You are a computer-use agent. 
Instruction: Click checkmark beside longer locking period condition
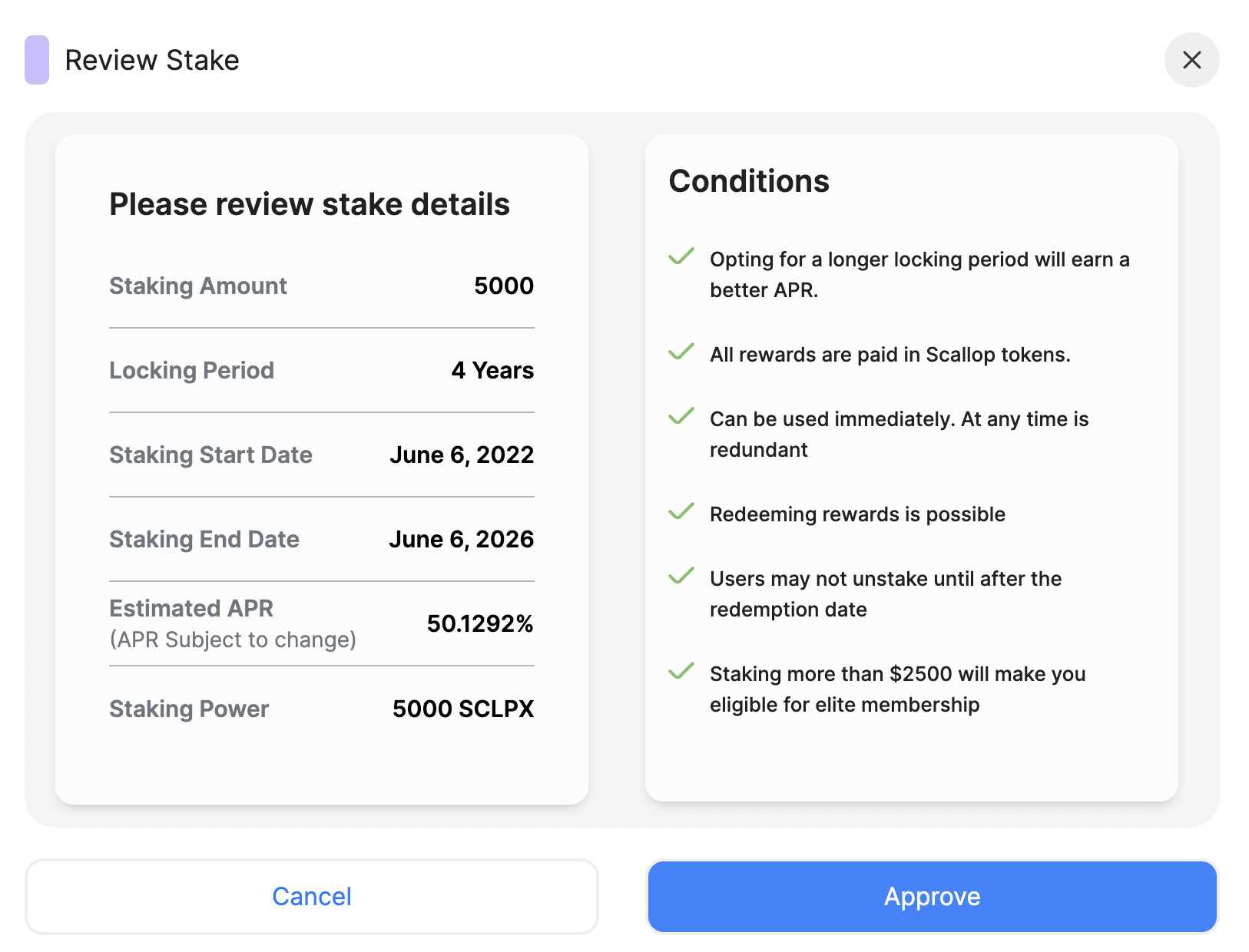click(681, 256)
